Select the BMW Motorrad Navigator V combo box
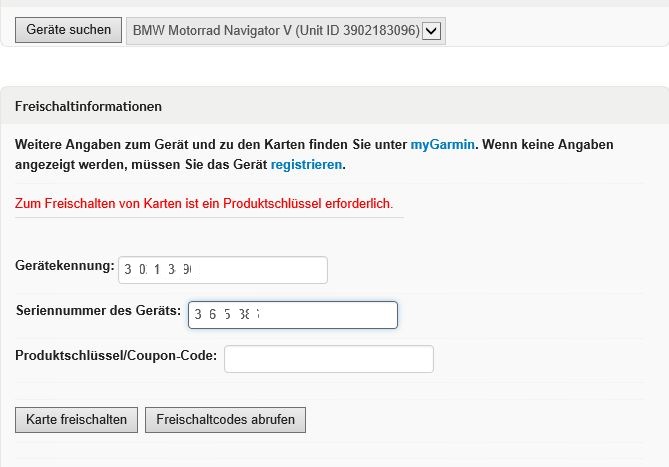 click(x=275, y=31)
